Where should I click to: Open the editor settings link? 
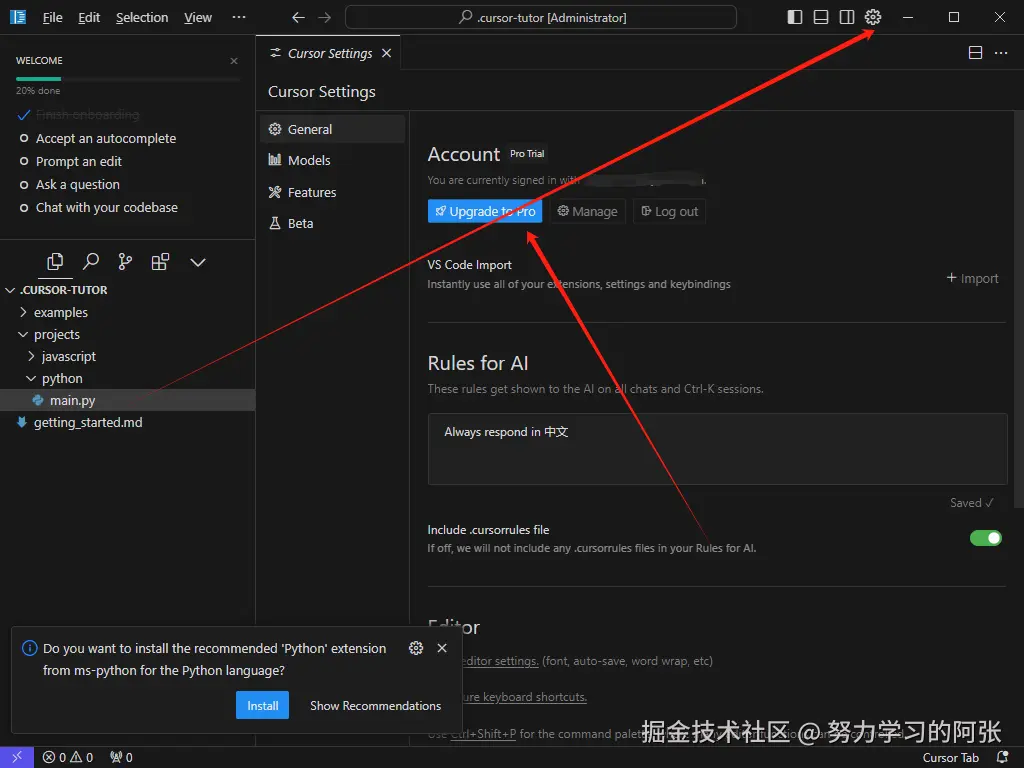[501, 661]
